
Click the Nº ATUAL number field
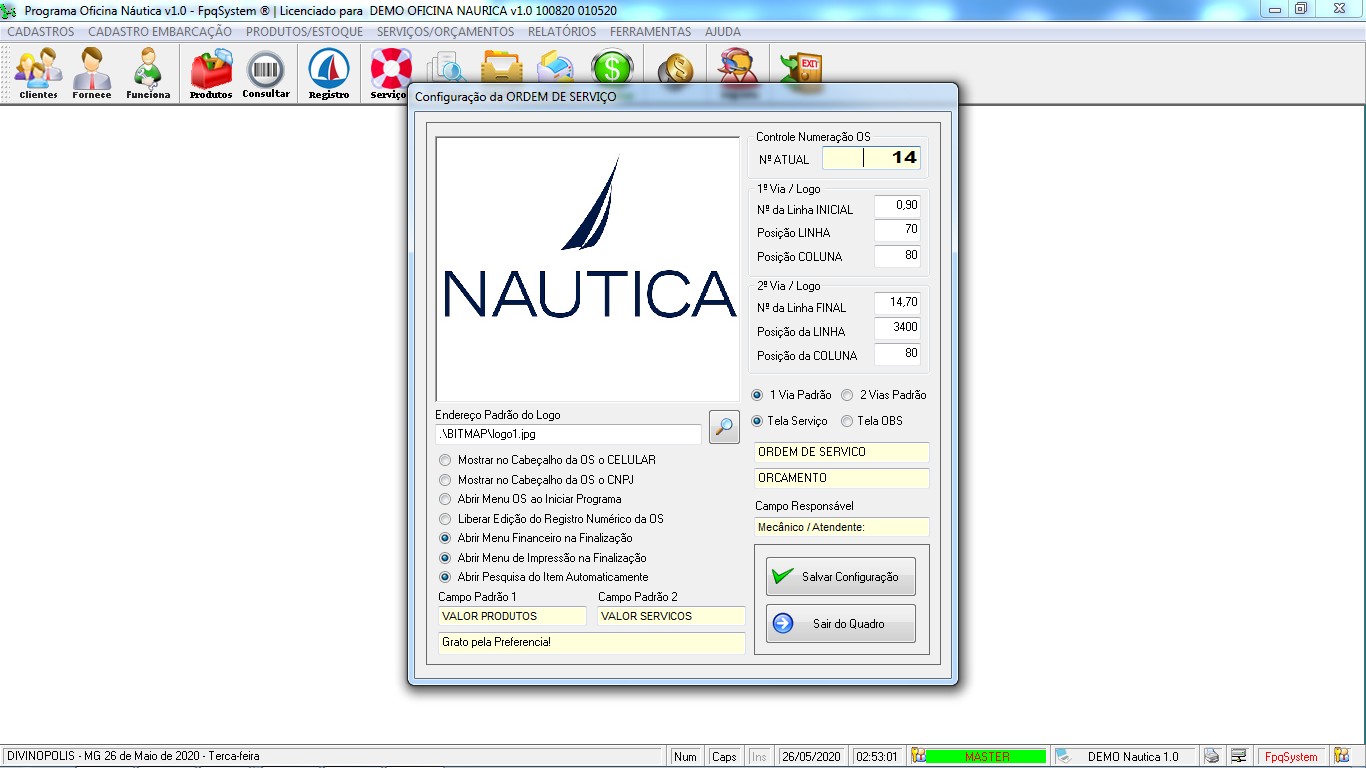point(871,158)
